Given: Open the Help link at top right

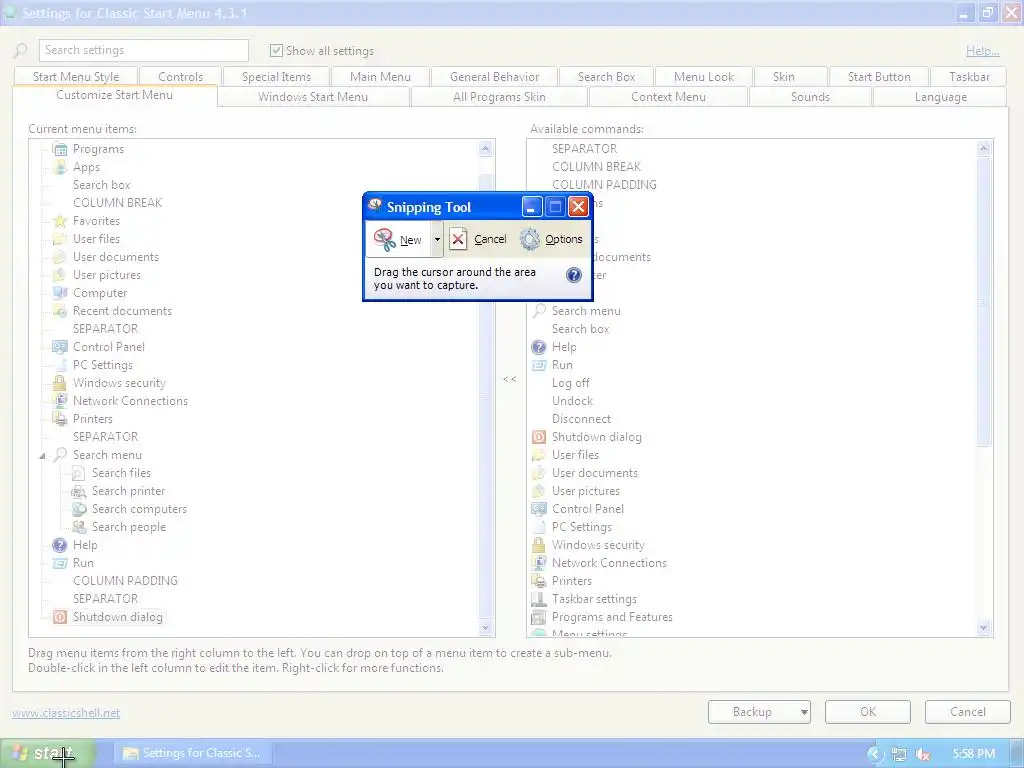Looking at the screenshot, I should pos(983,51).
